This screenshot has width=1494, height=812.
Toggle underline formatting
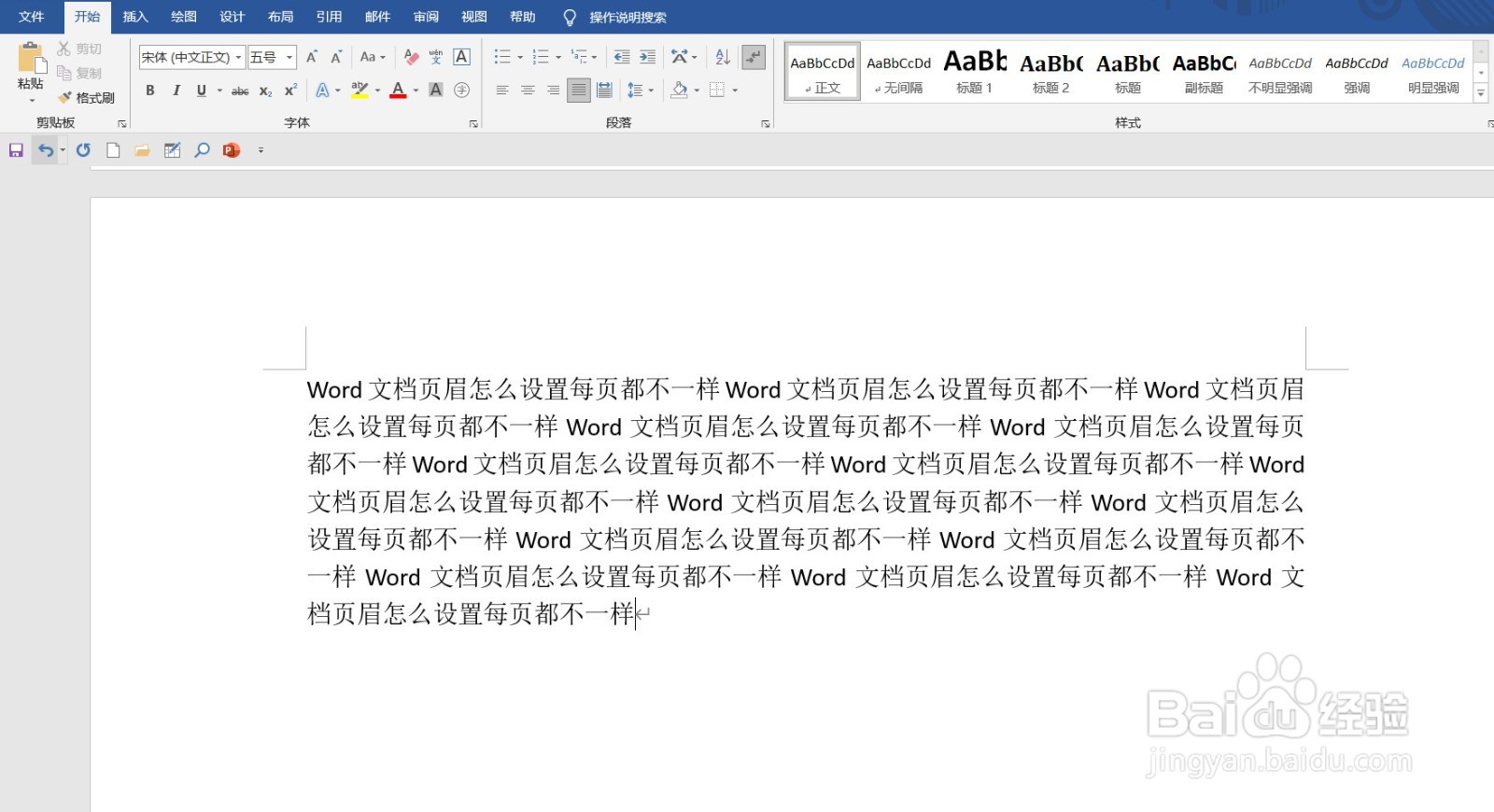tap(201, 91)
